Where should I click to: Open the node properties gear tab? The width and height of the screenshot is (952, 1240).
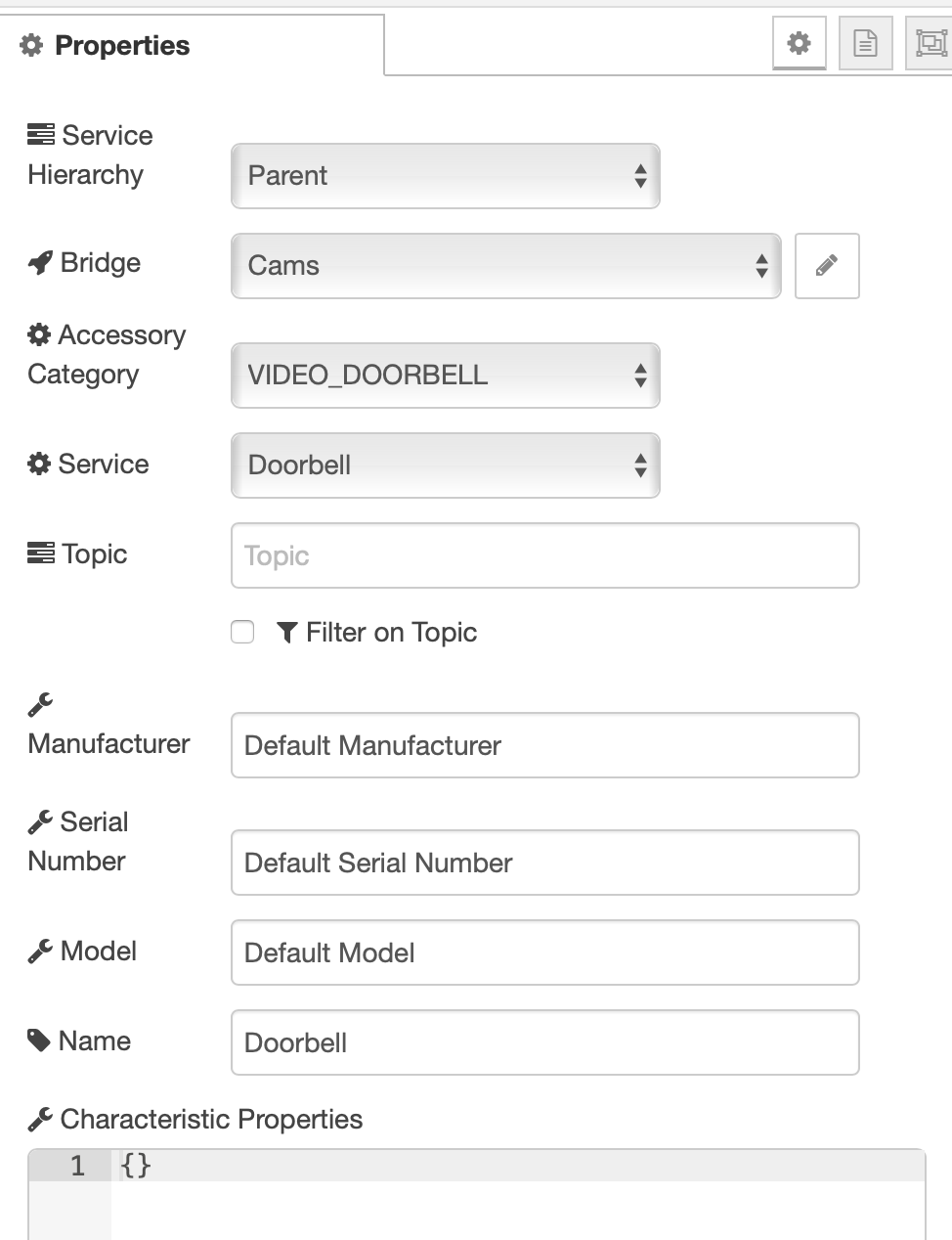pos(800,44)
